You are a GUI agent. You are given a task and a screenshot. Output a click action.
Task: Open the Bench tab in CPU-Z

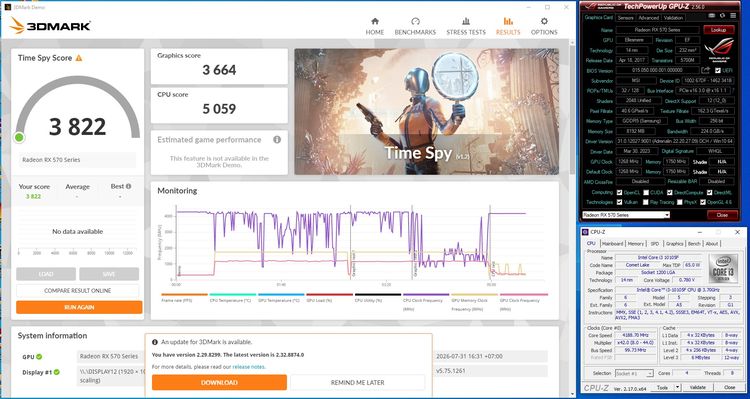(694, 244)
